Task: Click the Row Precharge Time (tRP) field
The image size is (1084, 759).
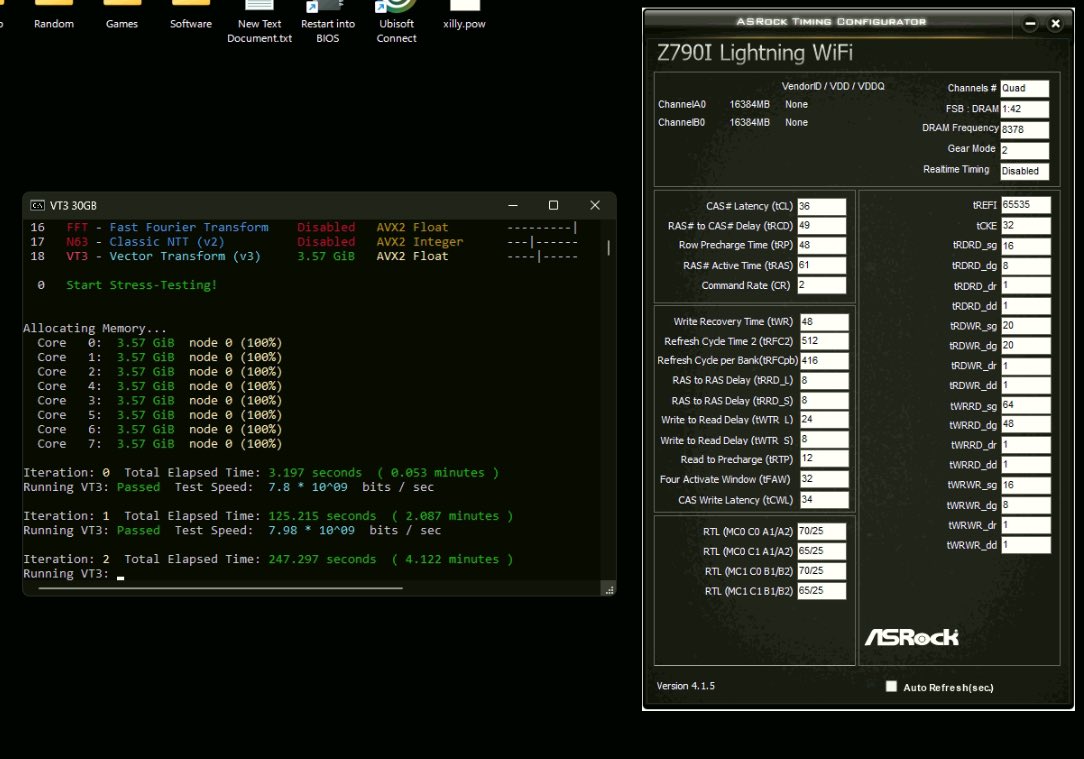Action: (x=821, y=245)
